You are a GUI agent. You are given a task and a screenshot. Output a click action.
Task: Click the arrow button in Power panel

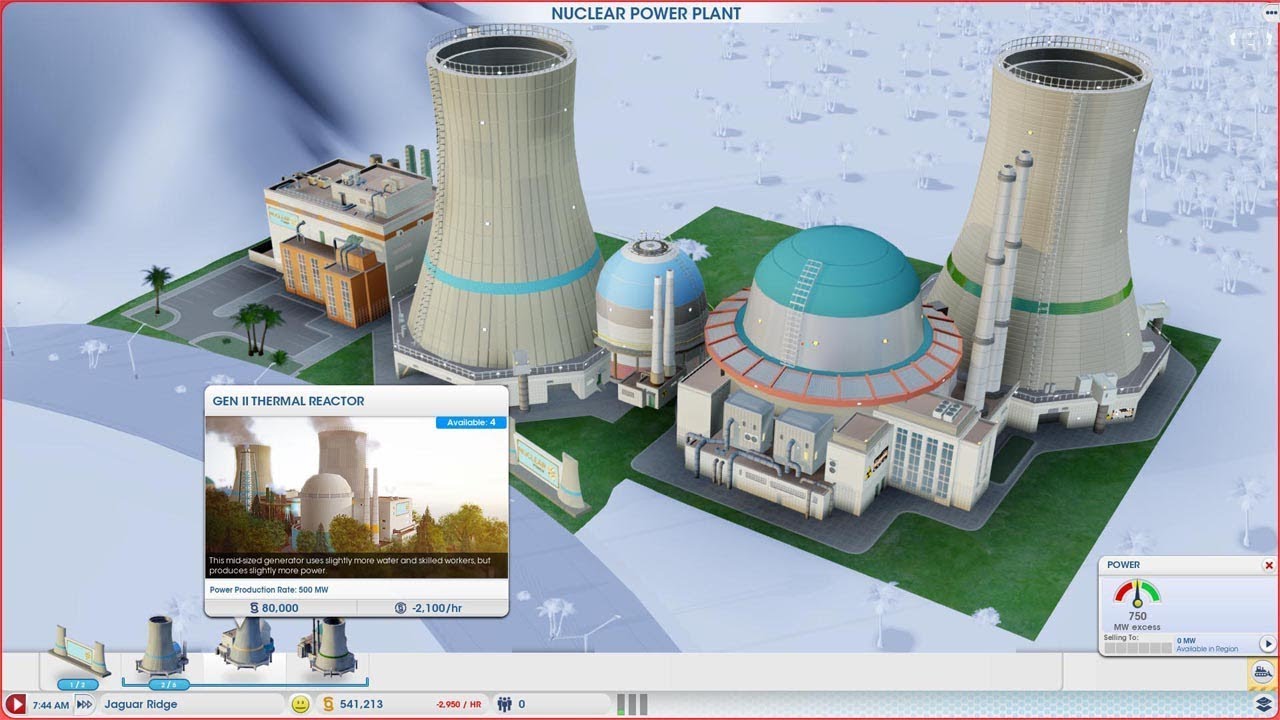[1267, 644]
